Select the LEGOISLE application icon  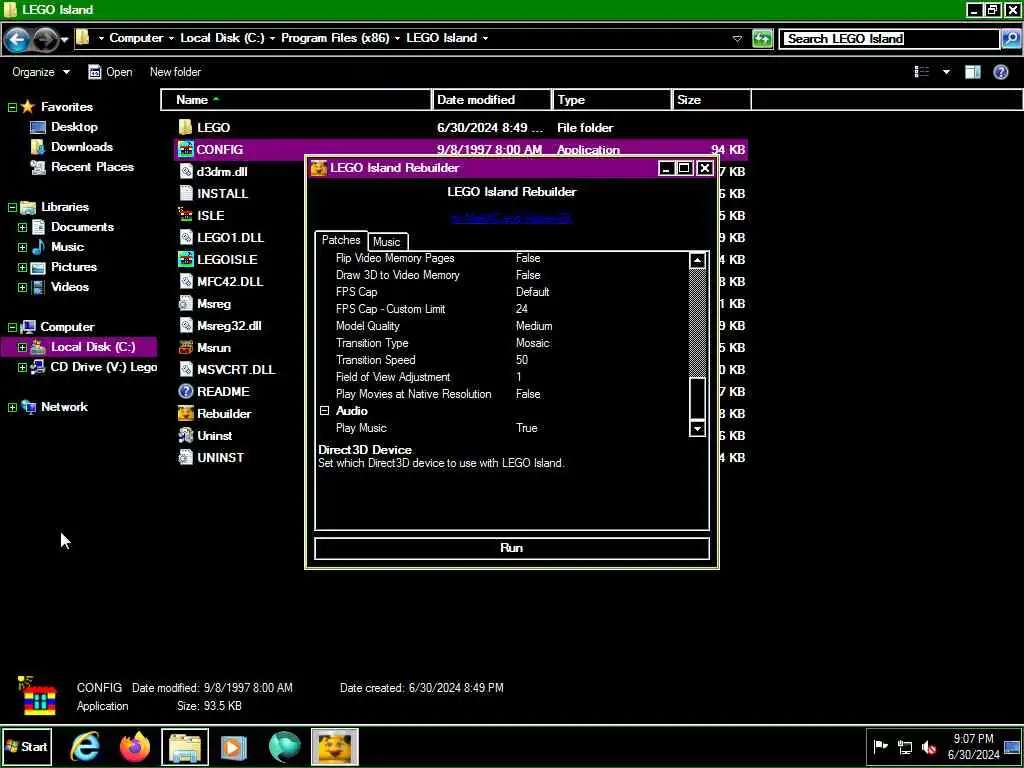pyautogui.click(x=185, y=259)
